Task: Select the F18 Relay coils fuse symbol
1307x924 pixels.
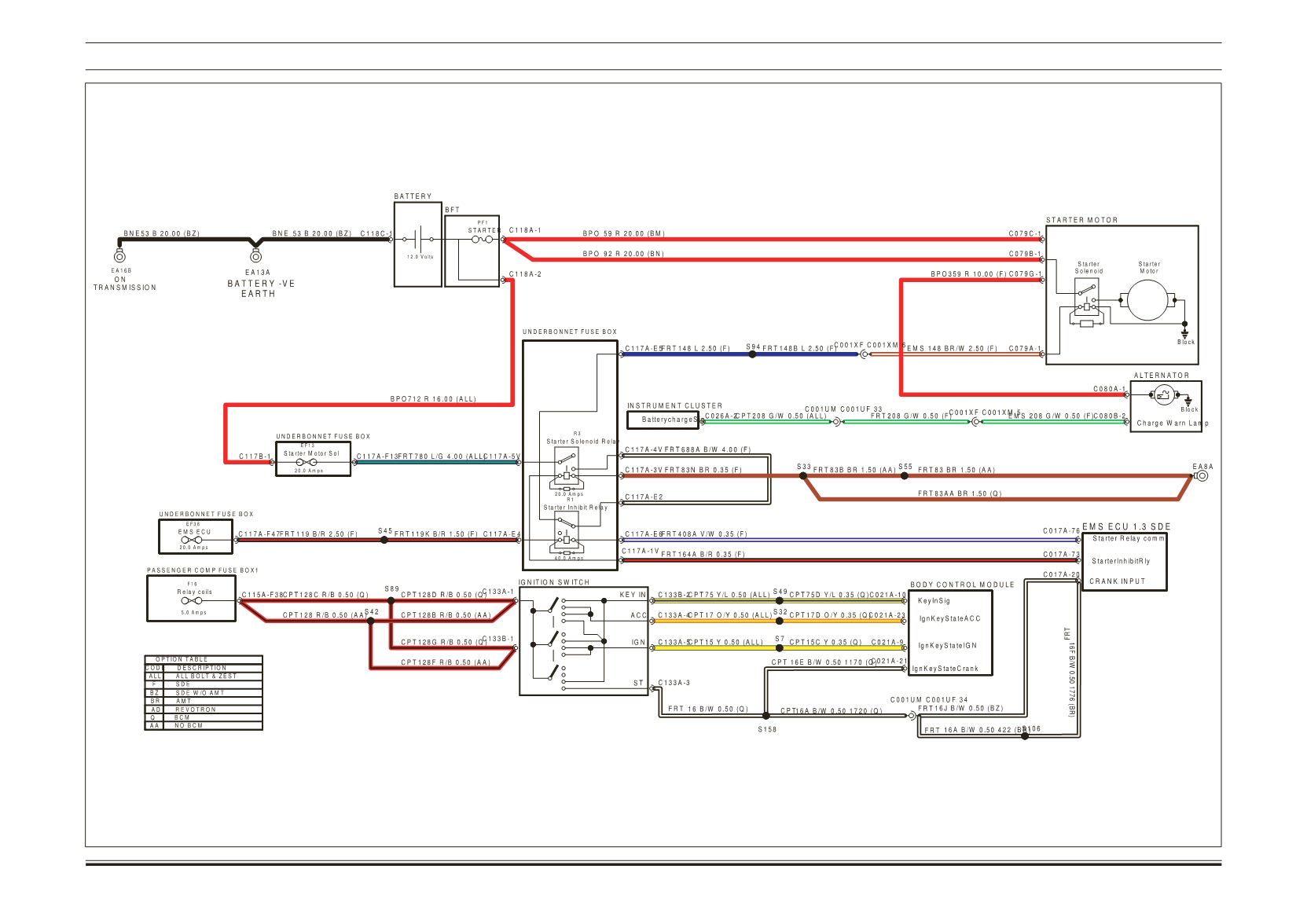Action: tap(191, 601)
